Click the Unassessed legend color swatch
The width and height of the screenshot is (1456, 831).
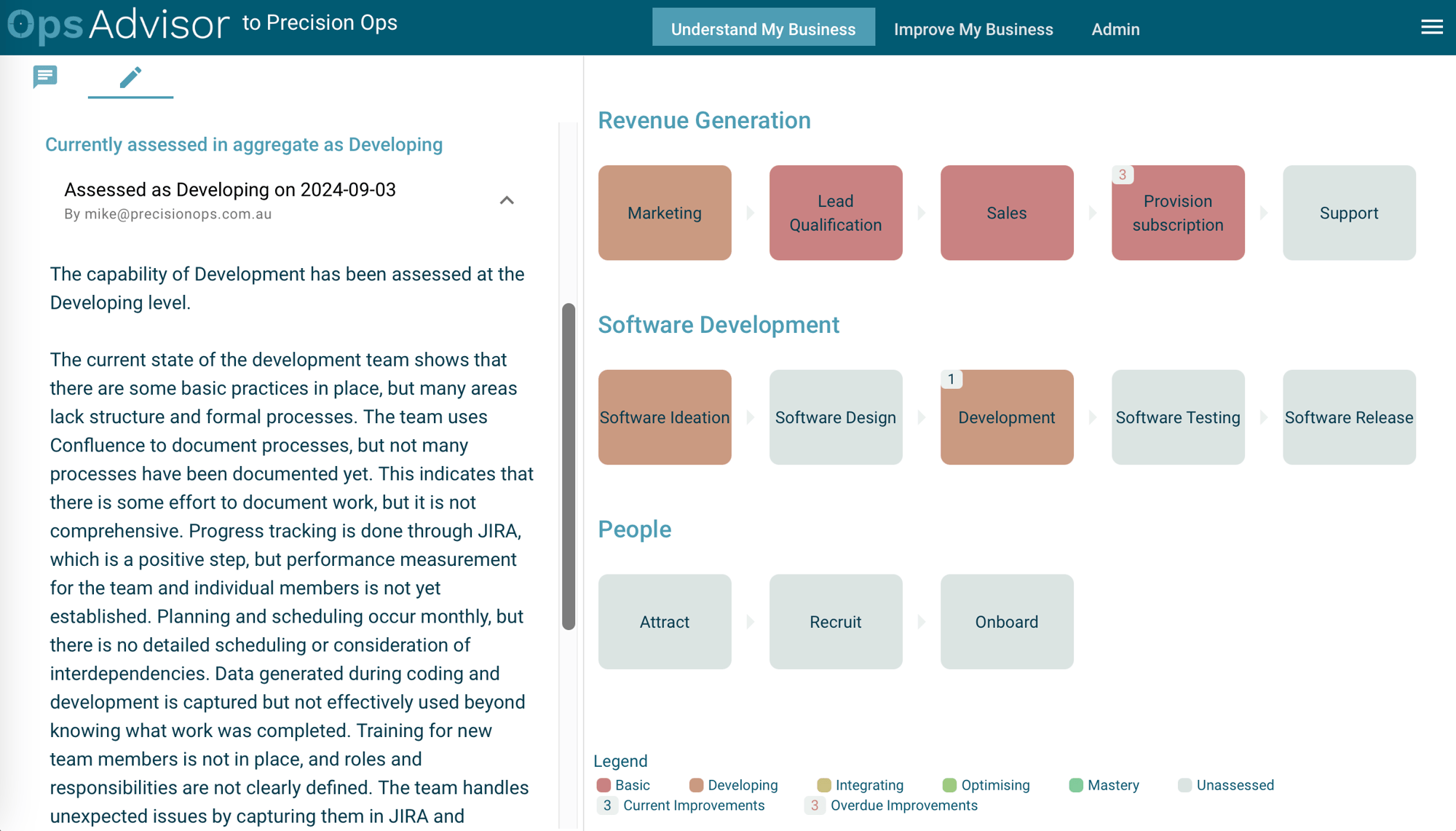click(1184, 785)
